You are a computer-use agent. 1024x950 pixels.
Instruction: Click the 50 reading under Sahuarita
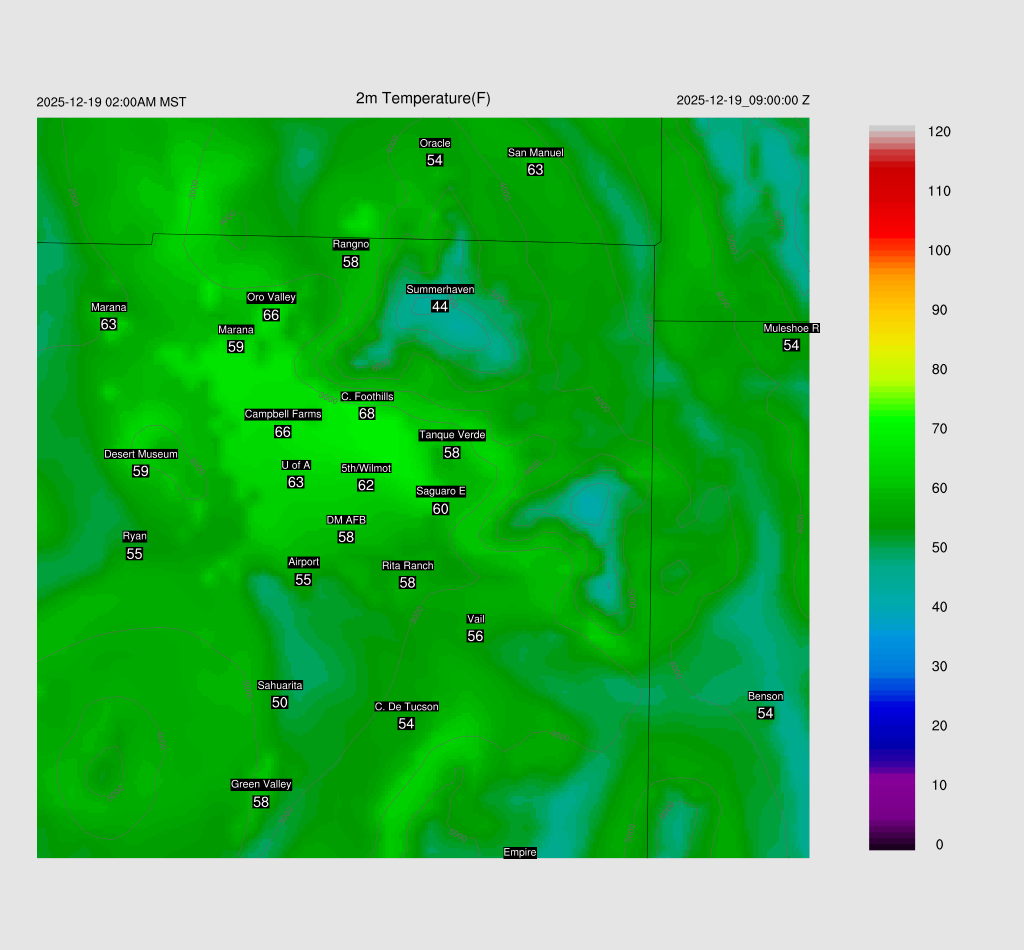280,703
